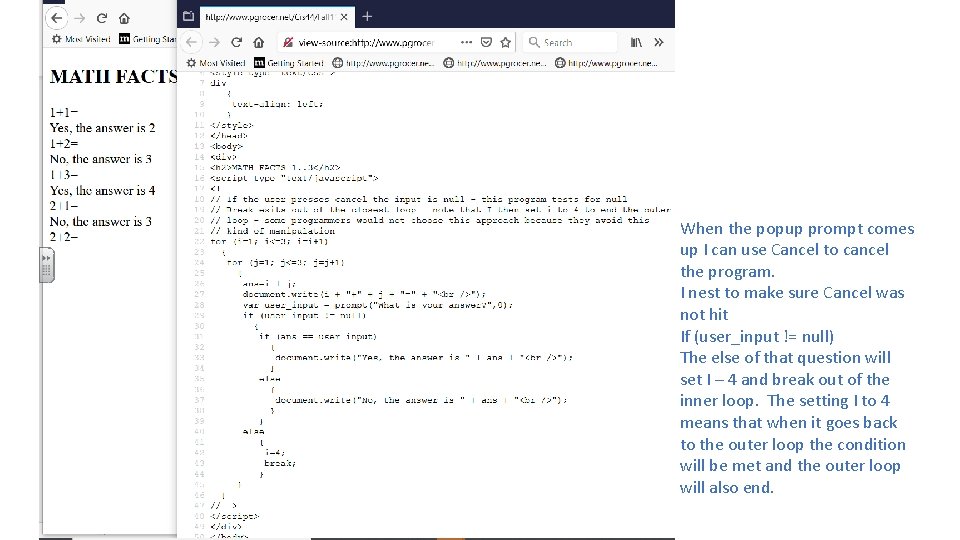This screenshot has width=960, height=540.
Task: Go Home in the left browser window
Action: (x=124, y=18)
